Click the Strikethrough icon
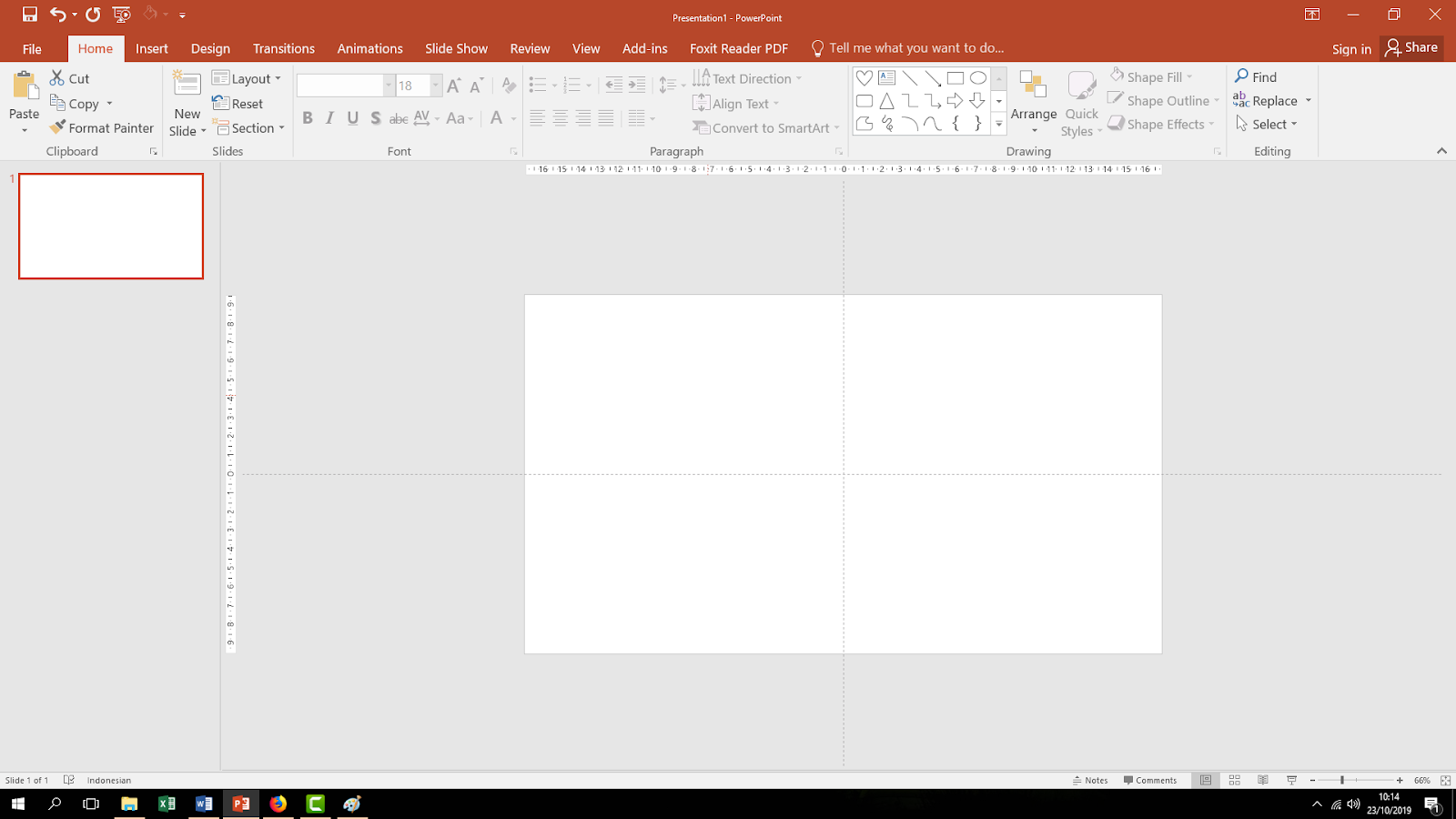Screen dimensions: 1456x819 [399, 118]
